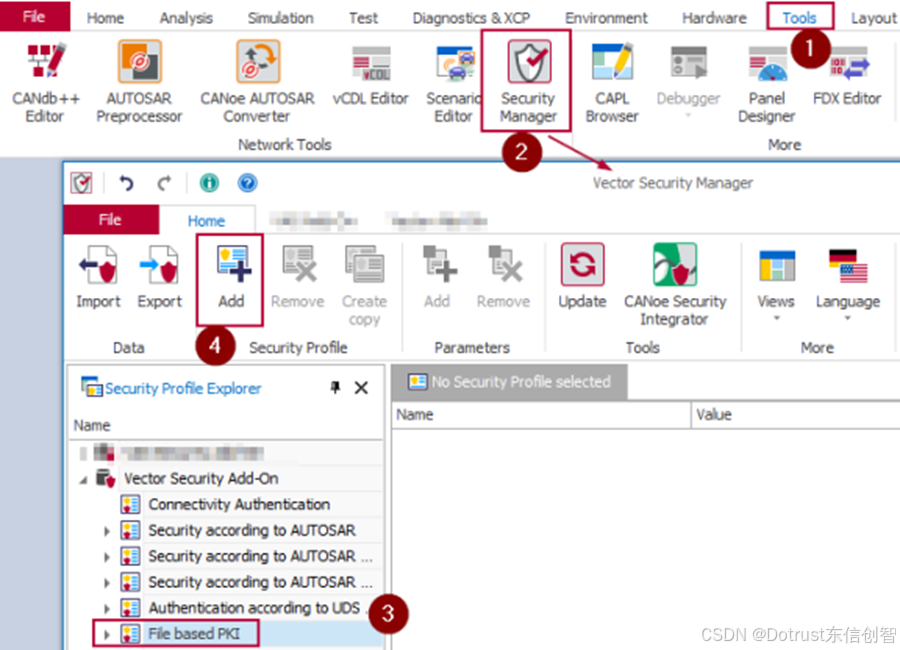The width and height of the screenshot is (900, 650).
Task: Remove the selected Security Profile
Action: pyautogui.click(x=298, y=278)
